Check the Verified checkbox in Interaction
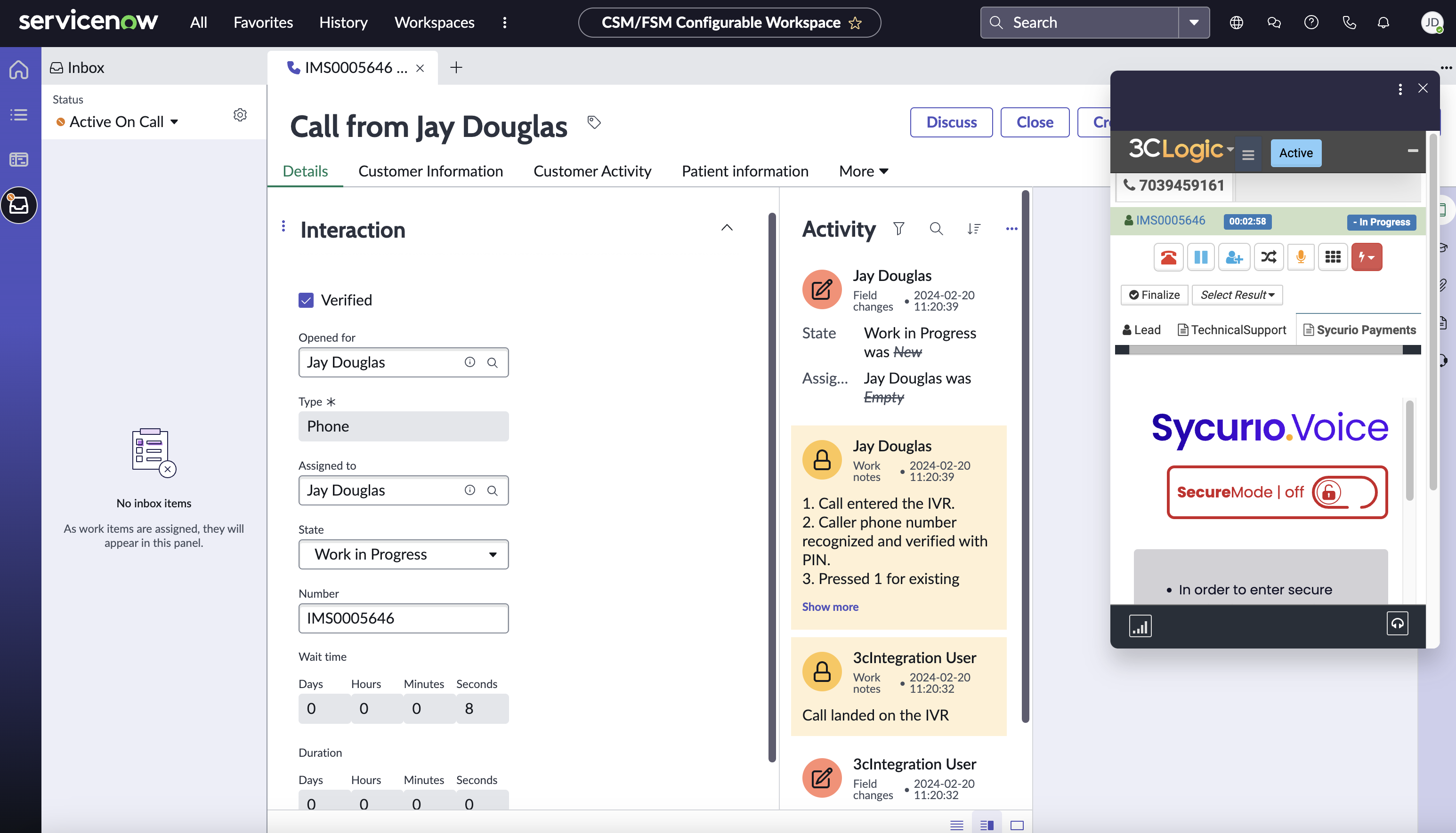The image size is (1456, 833). (307, 300)
